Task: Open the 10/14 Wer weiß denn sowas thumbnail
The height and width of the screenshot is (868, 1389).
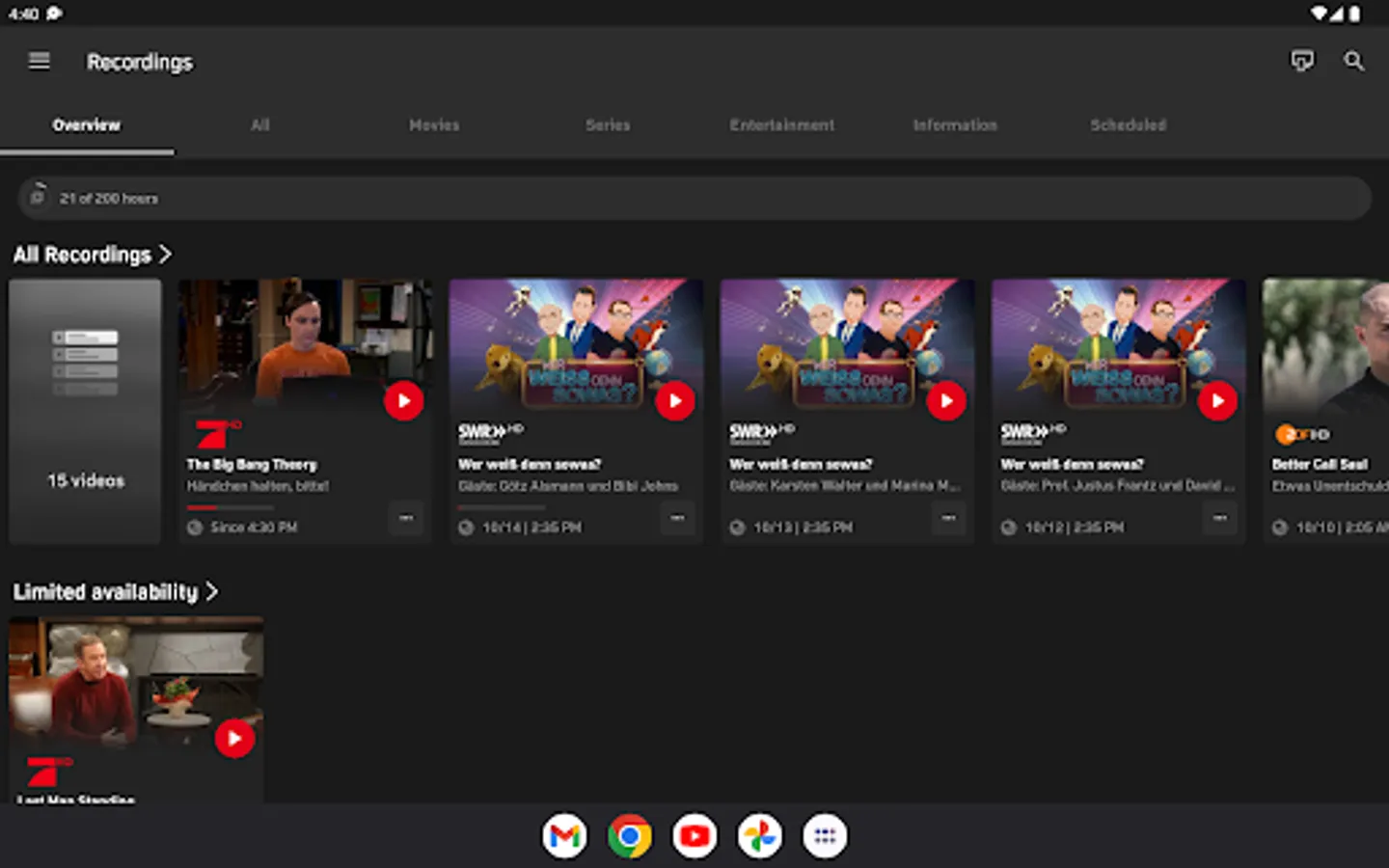Action: coord(576,345)
